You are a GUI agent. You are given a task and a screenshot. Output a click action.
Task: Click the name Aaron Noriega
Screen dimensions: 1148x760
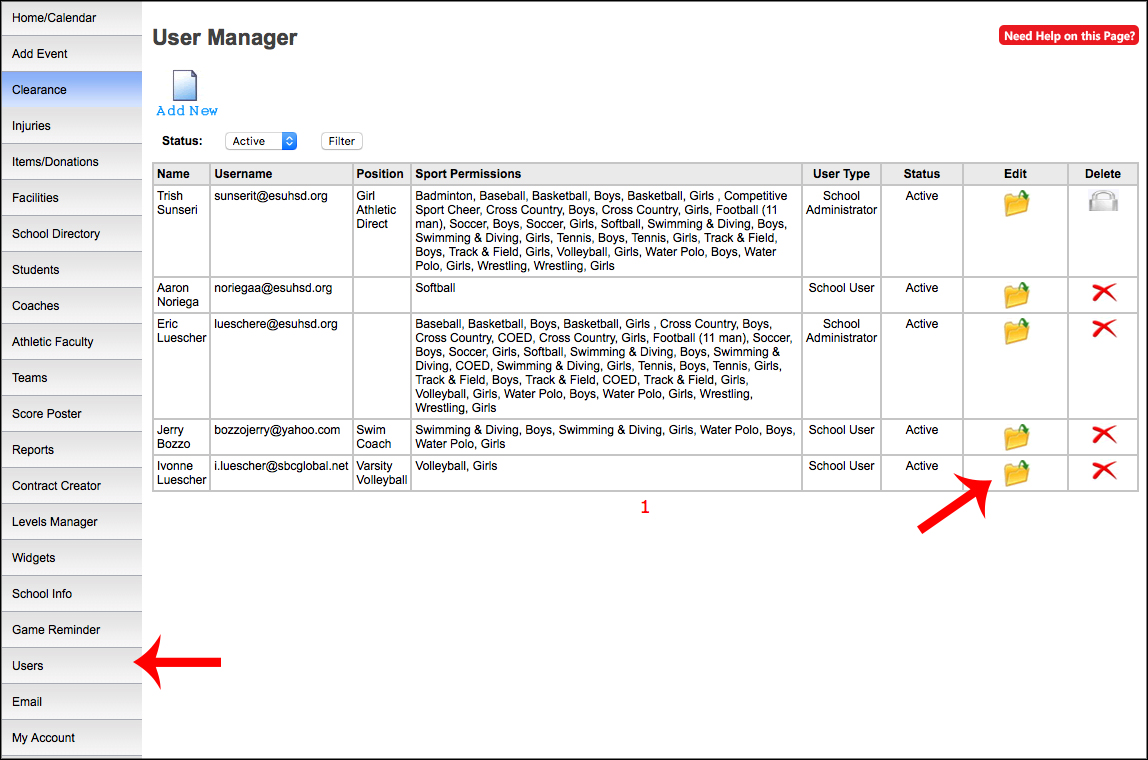click(x=178, y=295)
